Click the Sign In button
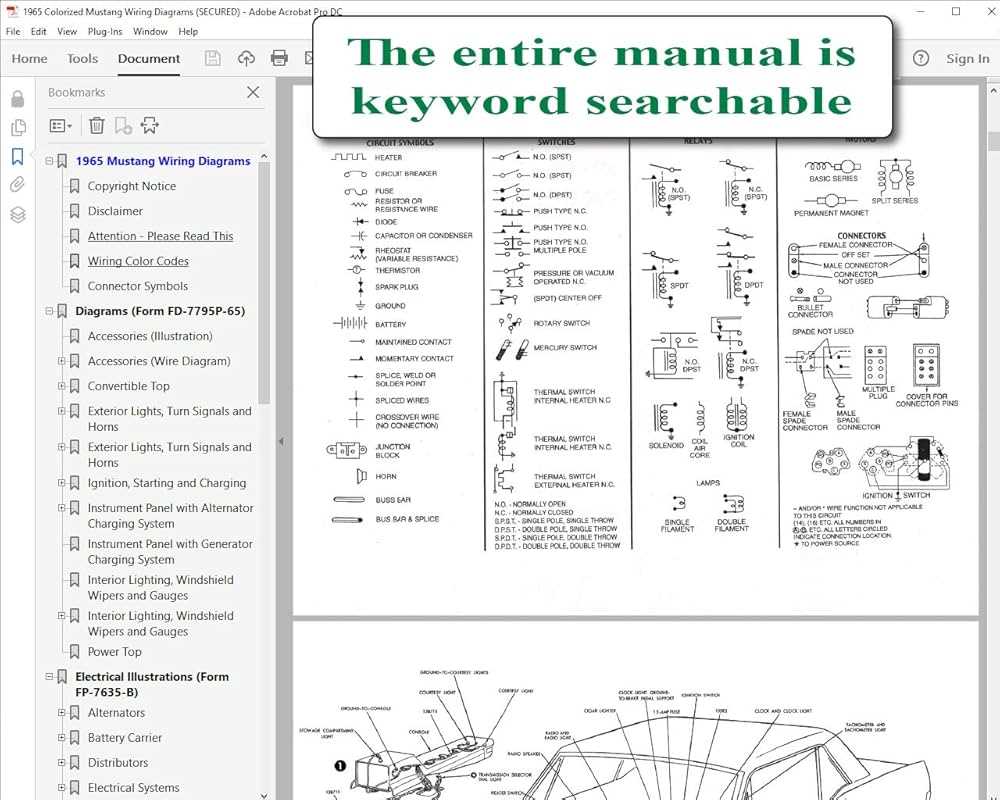 [967, 59]
